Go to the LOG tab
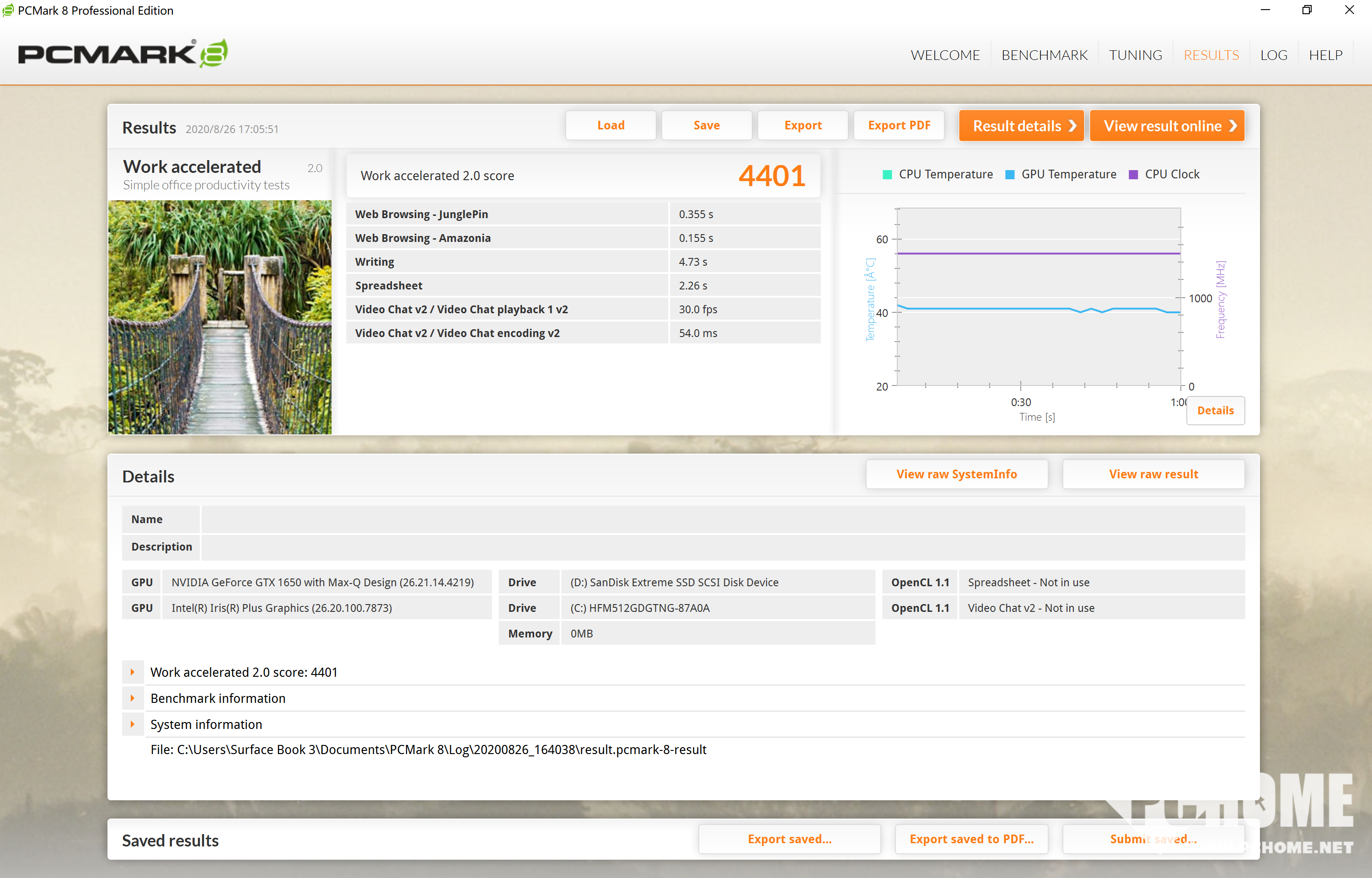 point(1273,55)
